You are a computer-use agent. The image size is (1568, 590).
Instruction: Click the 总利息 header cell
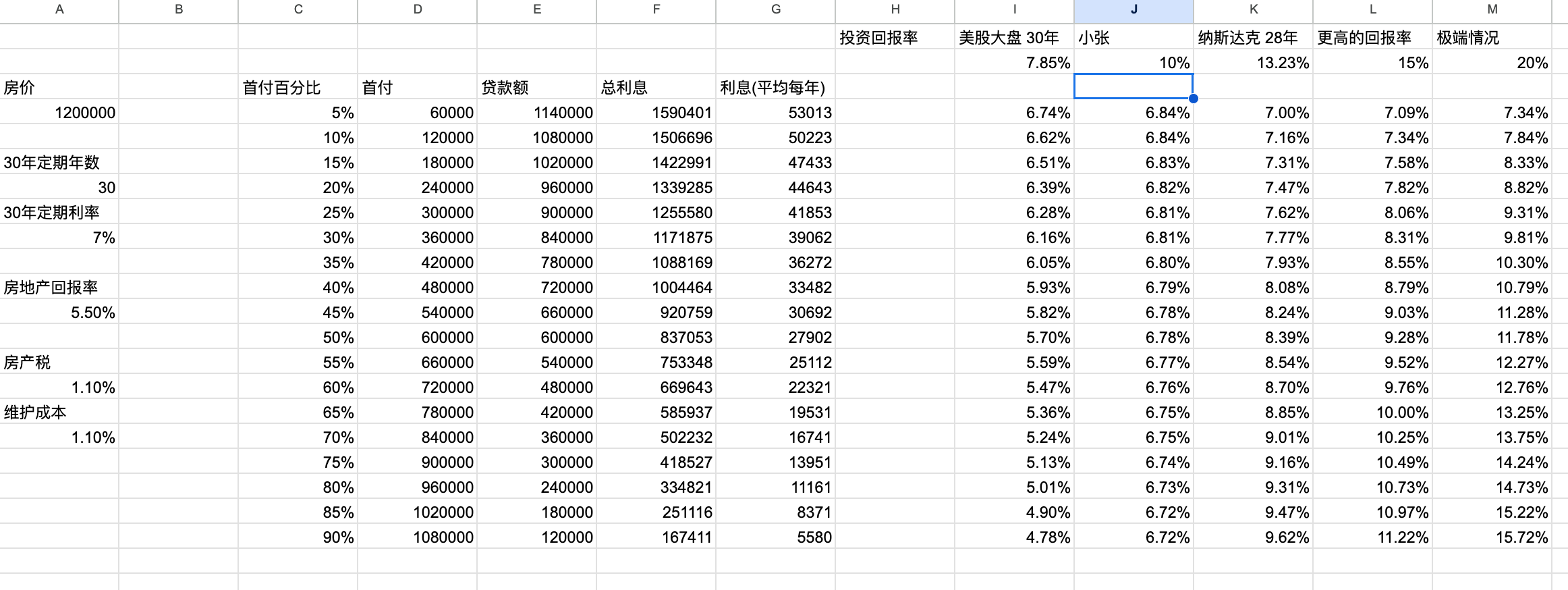656,87
